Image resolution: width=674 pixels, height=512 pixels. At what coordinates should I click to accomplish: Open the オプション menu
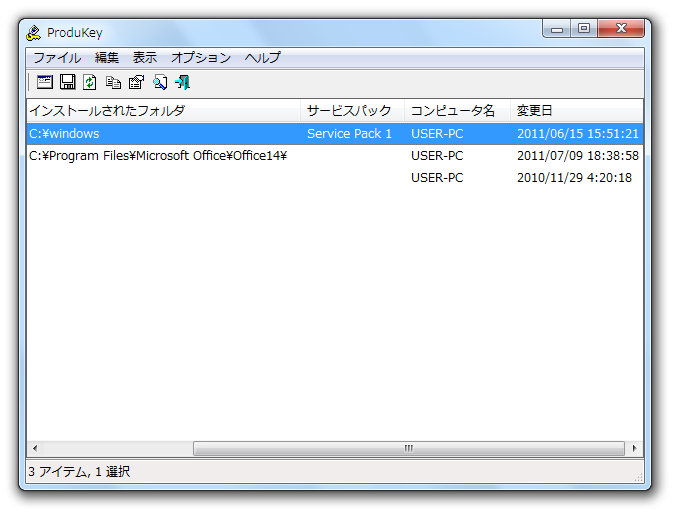tap(201, 58)
